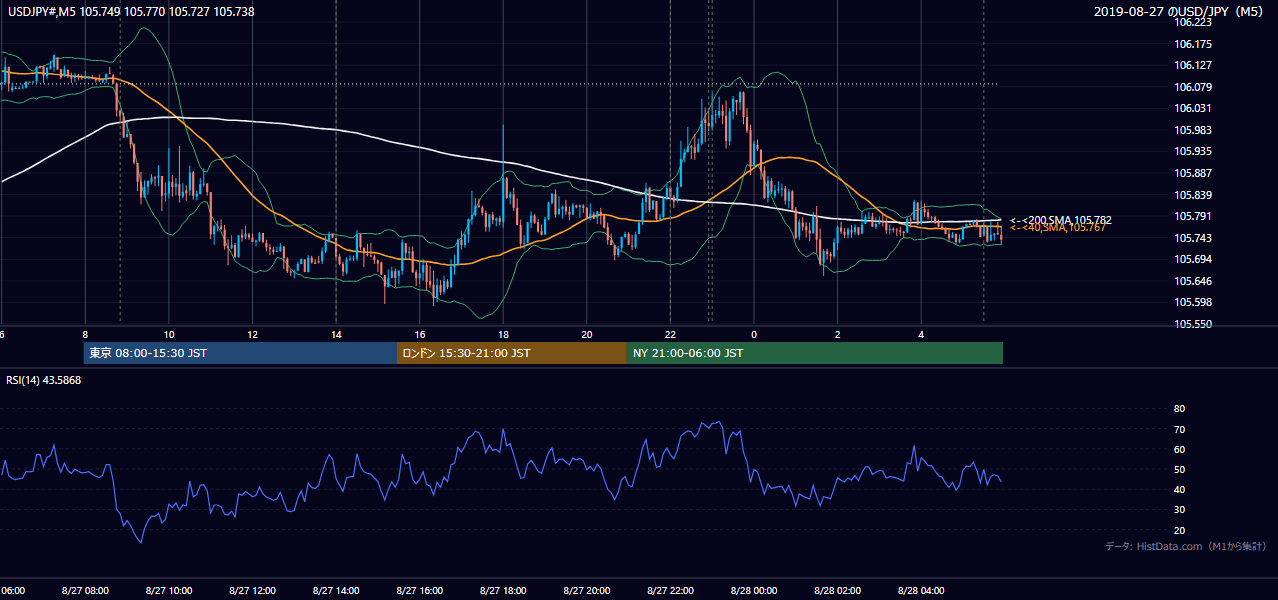
Task: Click the 8/27 08:00 time axis label
Action: click(85, 591)
